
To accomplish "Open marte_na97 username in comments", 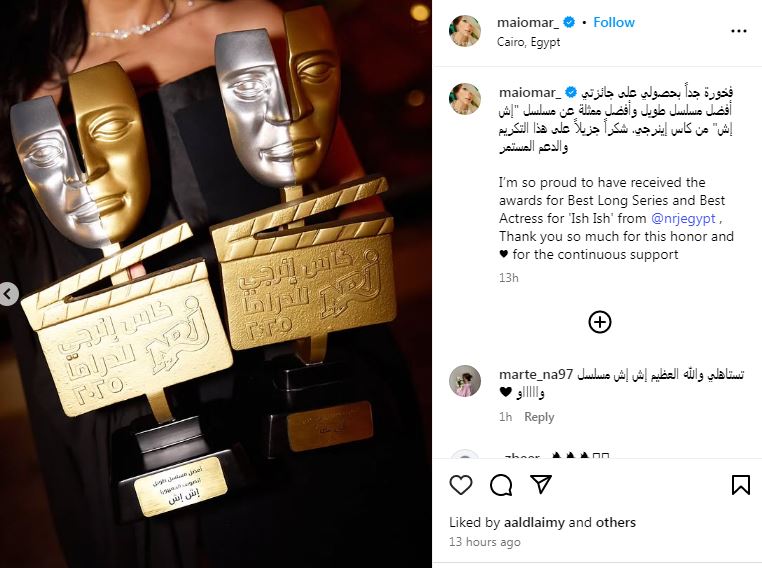I will coord(536,375).
